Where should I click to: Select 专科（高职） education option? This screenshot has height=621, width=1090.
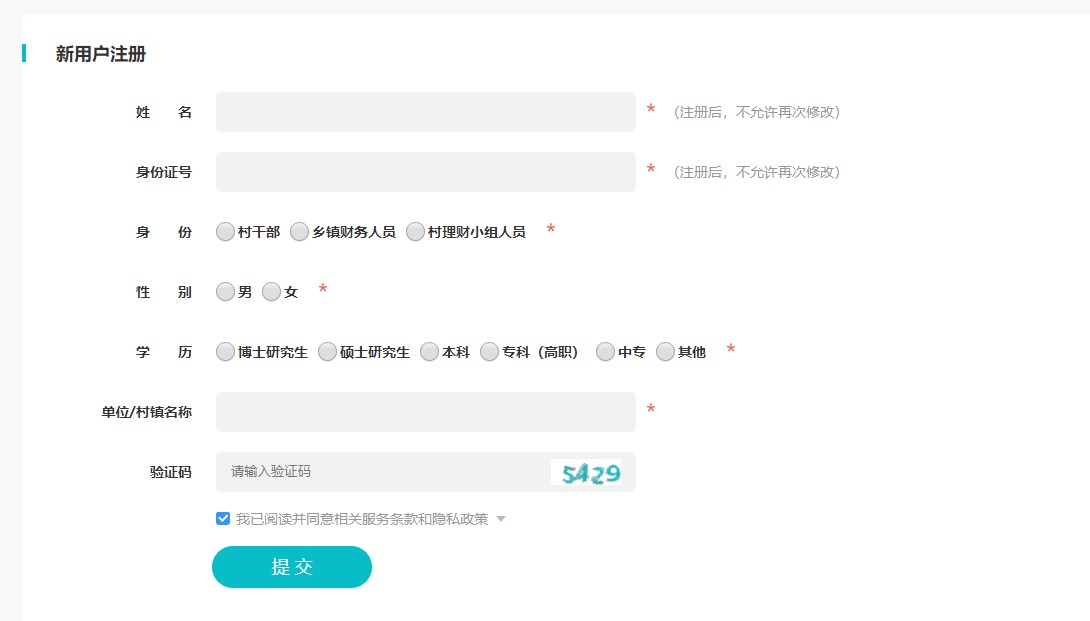pos(490,352)
